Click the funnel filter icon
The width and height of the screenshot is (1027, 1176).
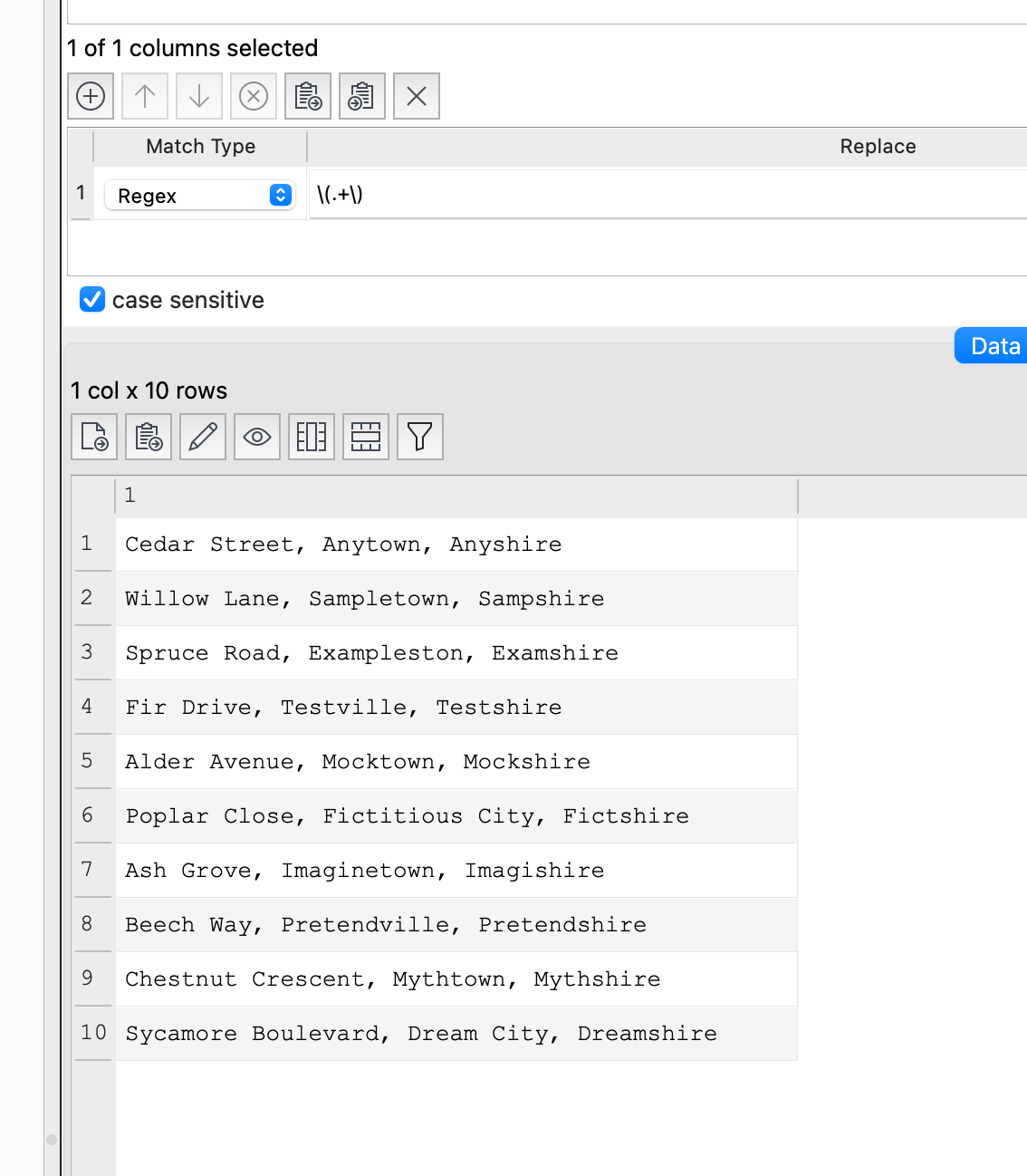tap(420, 437)
